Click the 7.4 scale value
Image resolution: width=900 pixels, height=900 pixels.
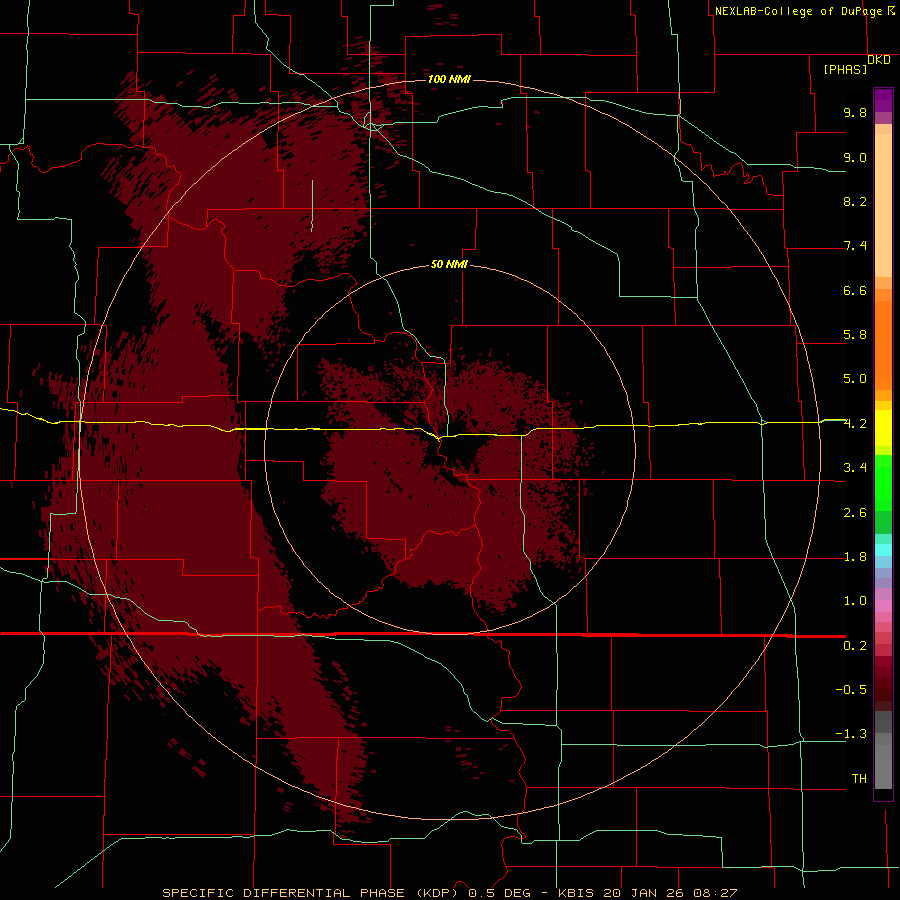click(855, 246)
